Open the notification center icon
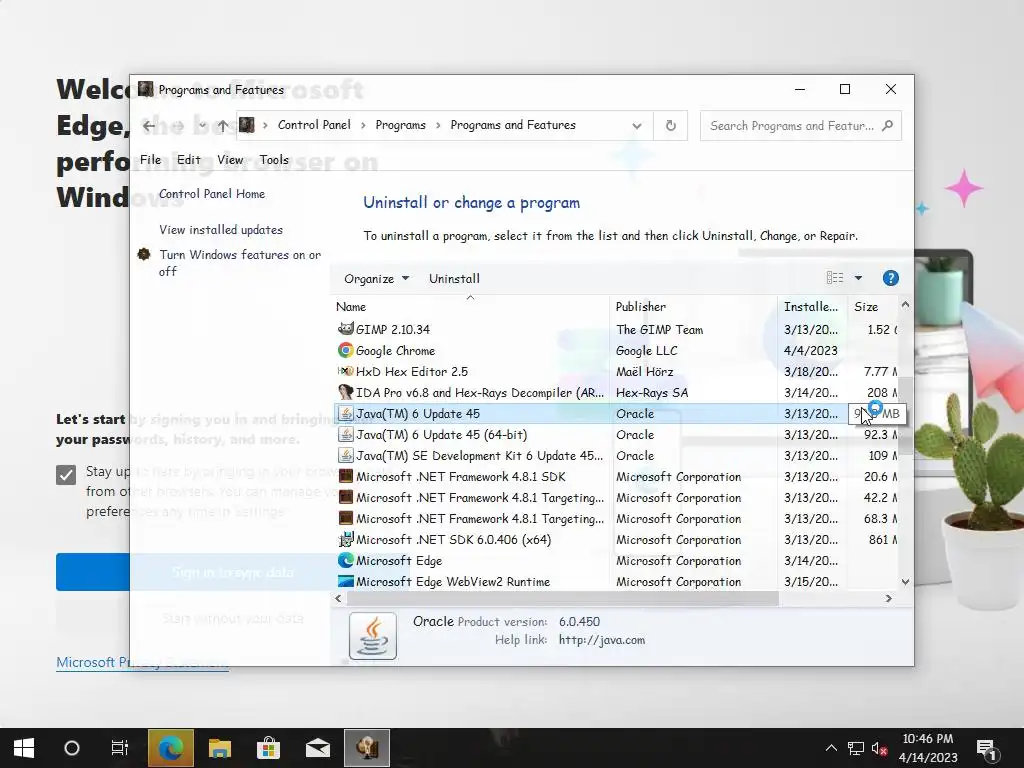Image resolution: width=1024 pixels, height=768 pixels. pyautogui.click(x=985, y=748)
